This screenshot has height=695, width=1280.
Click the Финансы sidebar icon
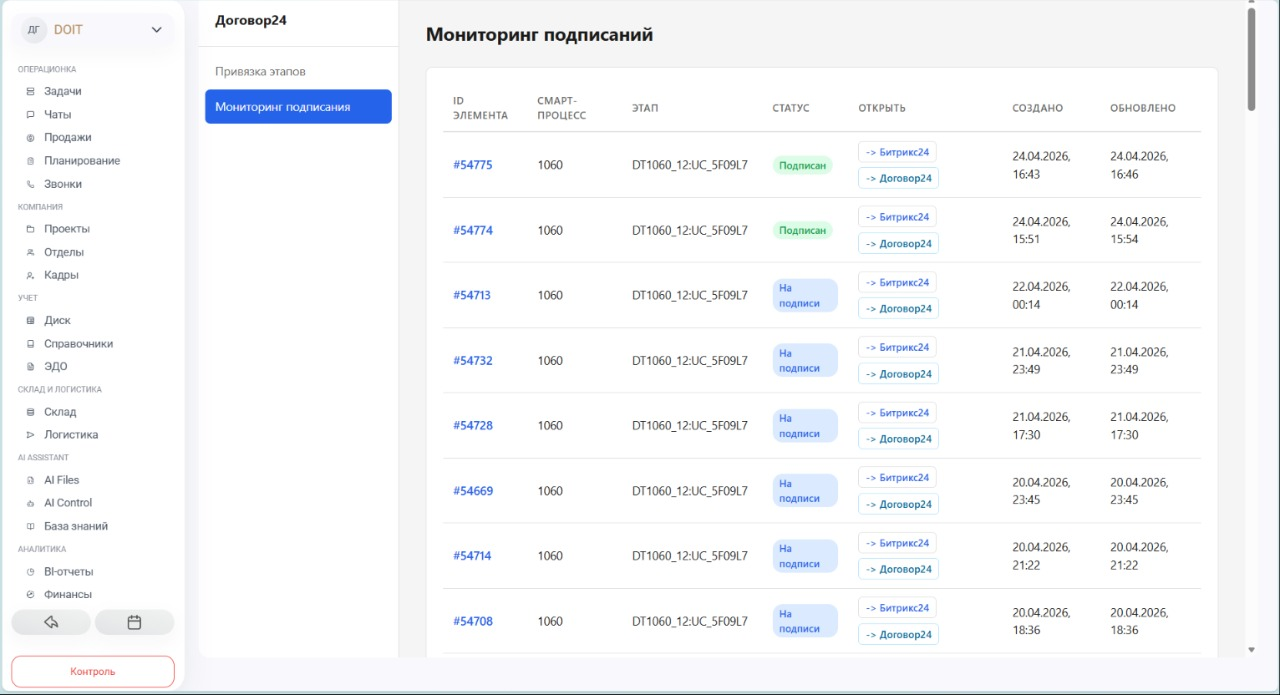tap(30, 594)
